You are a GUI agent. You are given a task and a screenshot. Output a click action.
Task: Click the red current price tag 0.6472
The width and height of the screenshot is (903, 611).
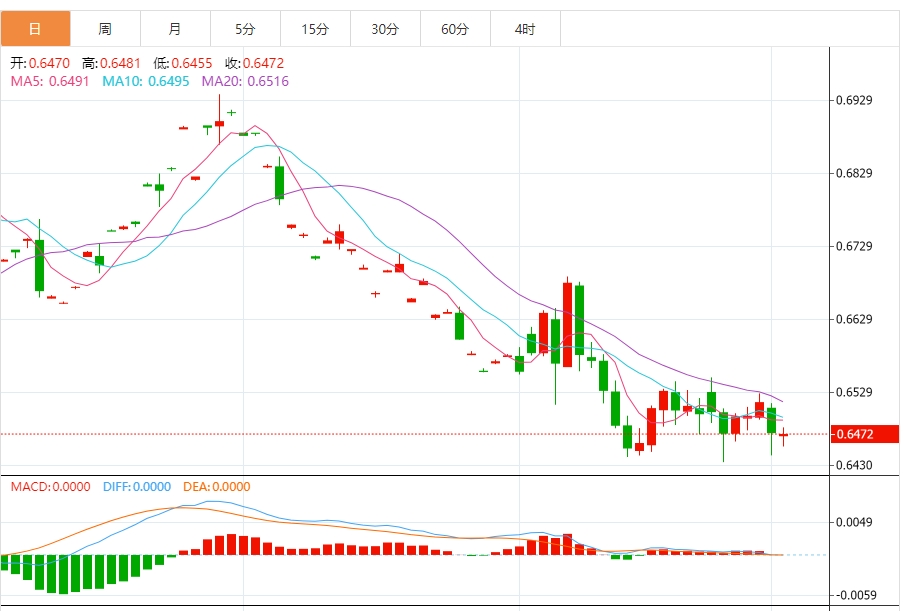point(864,434)
